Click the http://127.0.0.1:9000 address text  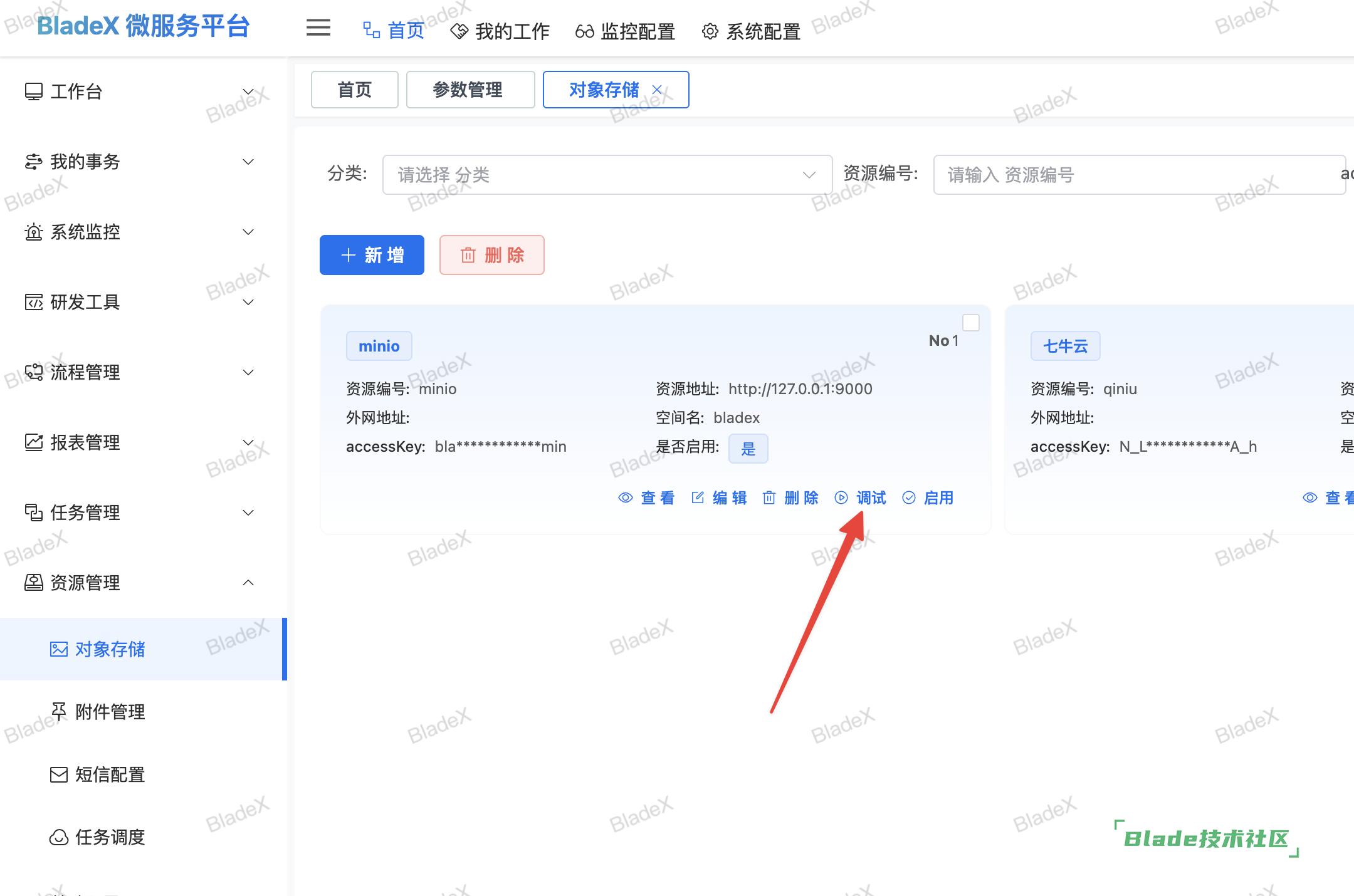tap(800, 389)
